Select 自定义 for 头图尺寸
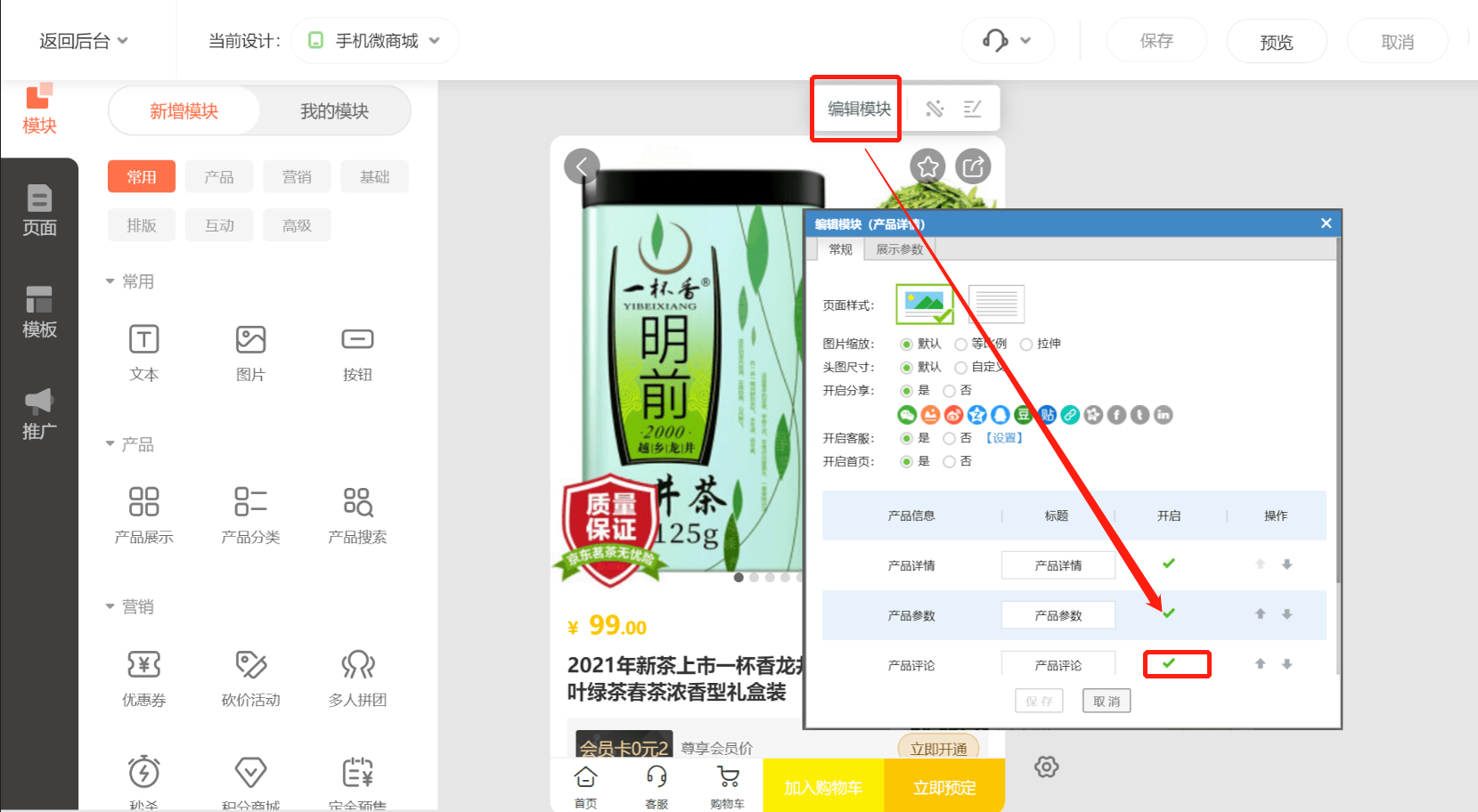Image resolution: width=1478 pixels, height=812 pixels. click(x=960, y=367)
